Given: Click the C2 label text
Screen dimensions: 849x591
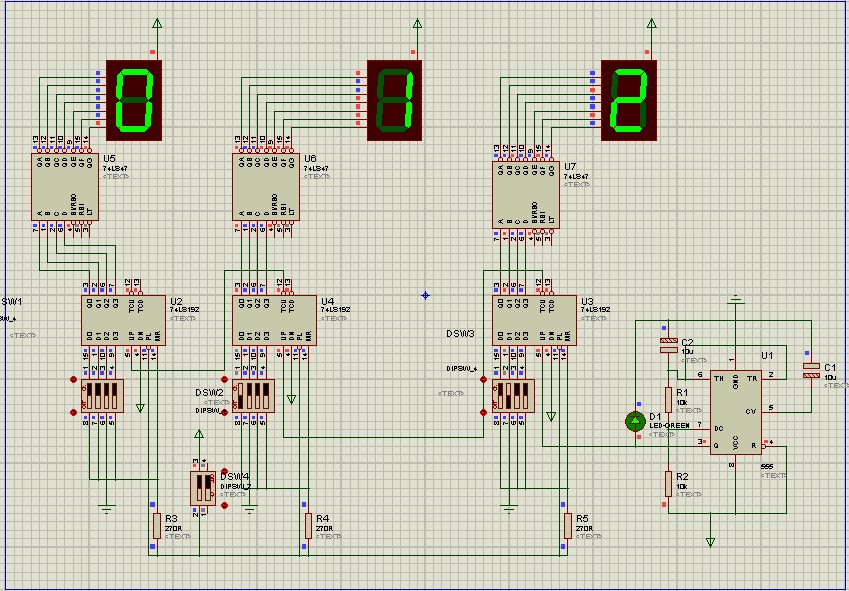Looking at the screenshot, I should pos(687,343).
